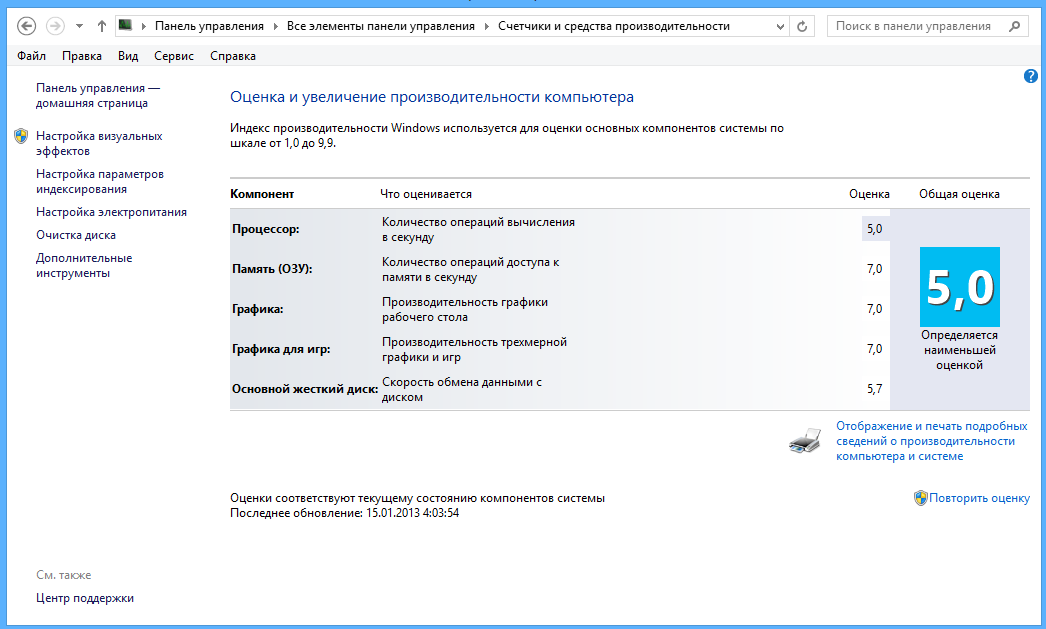The height and width of the screenshot is (629, 1046).
Task: Select the Графика для игр: row label
Action: (x=281, y=349)
